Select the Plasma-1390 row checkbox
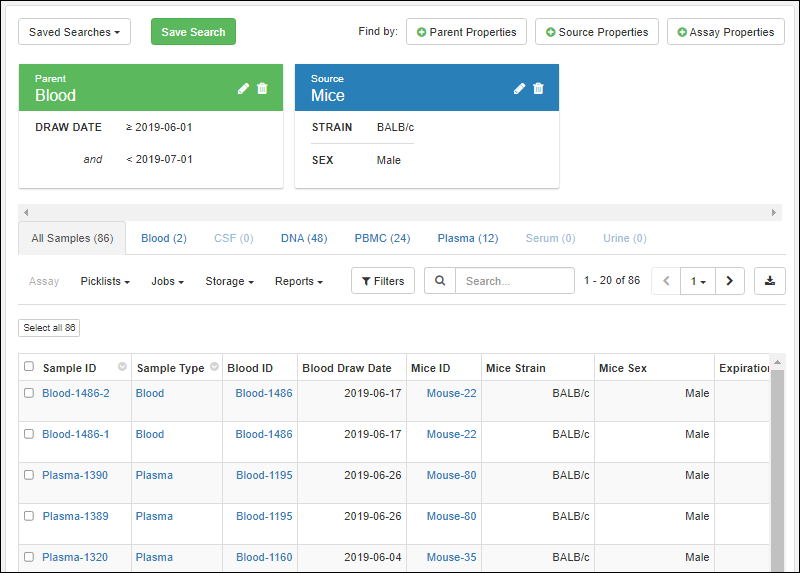 [29, 475]
